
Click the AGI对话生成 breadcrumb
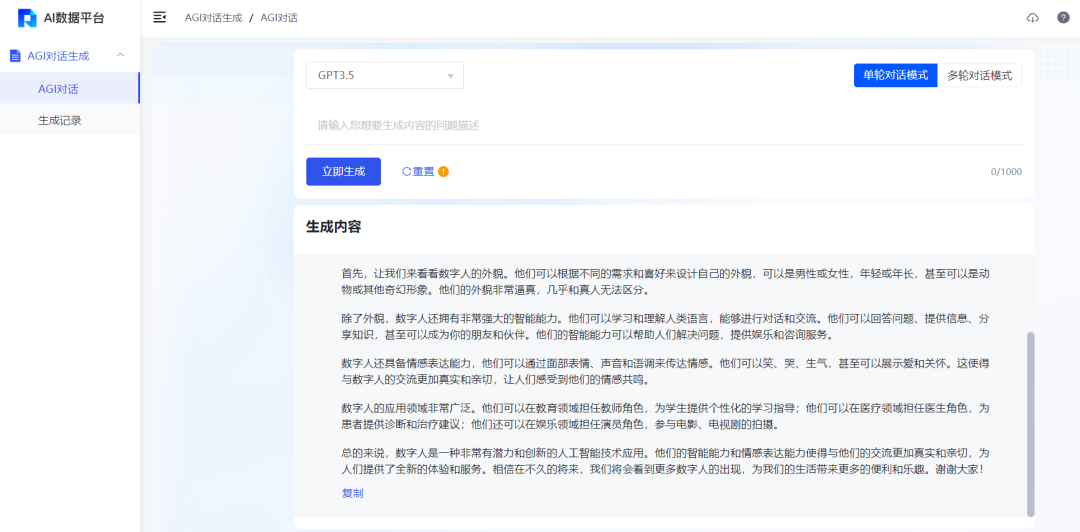click(x=213, y=18)
